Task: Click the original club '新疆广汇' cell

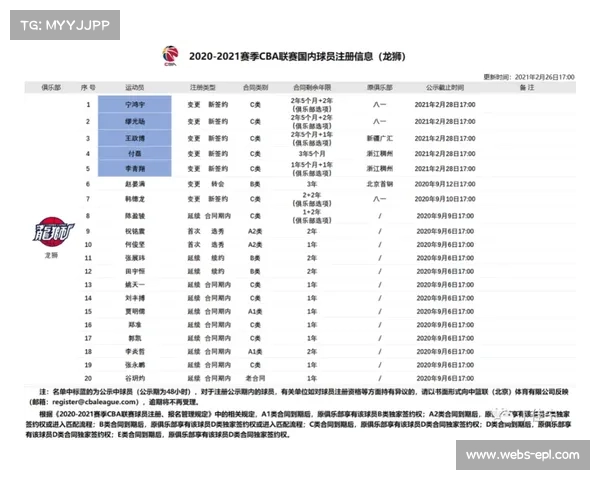Action: coord(380,138)
